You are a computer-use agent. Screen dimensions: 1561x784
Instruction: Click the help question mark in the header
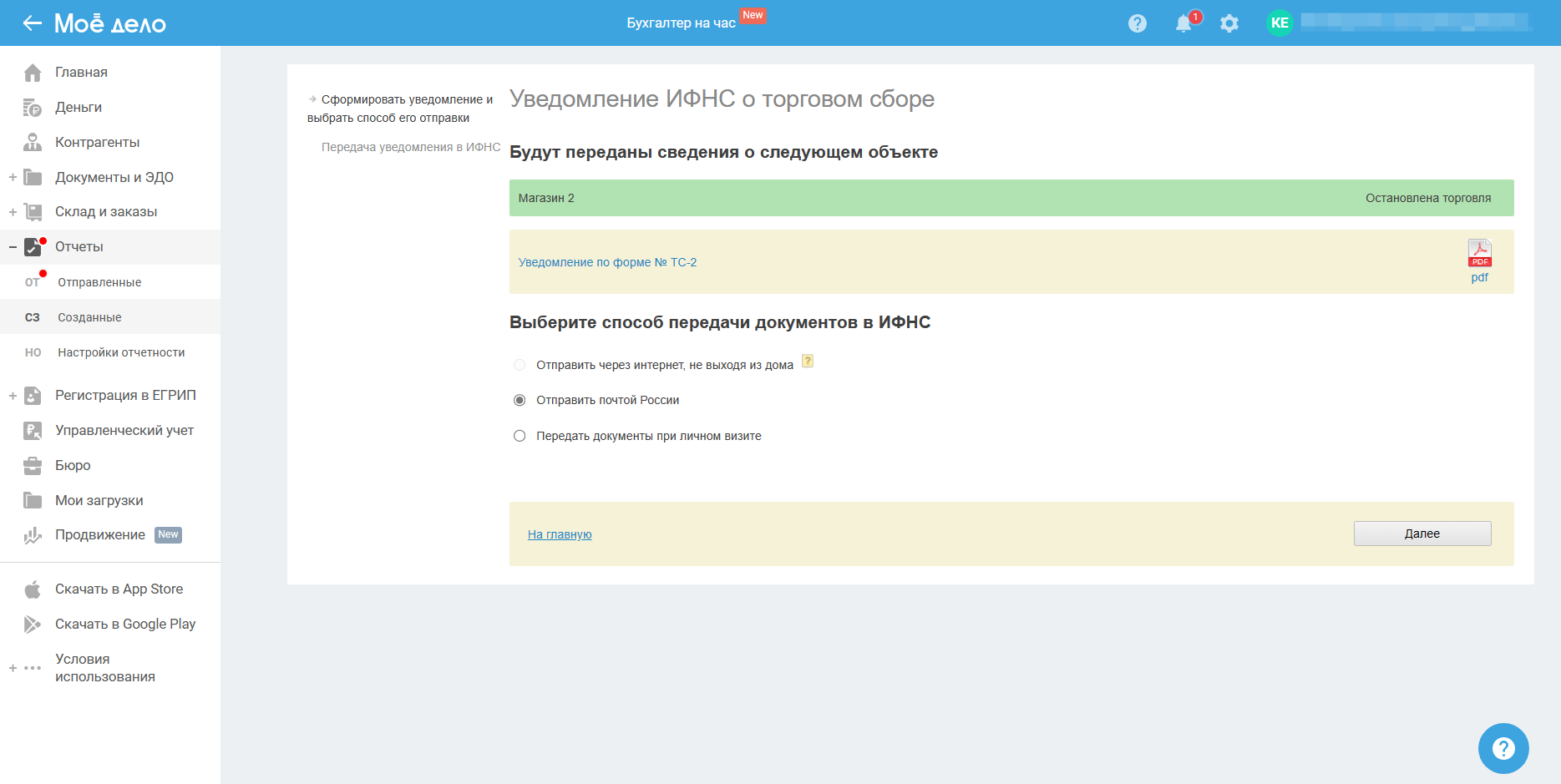[x=1137, y=23]
